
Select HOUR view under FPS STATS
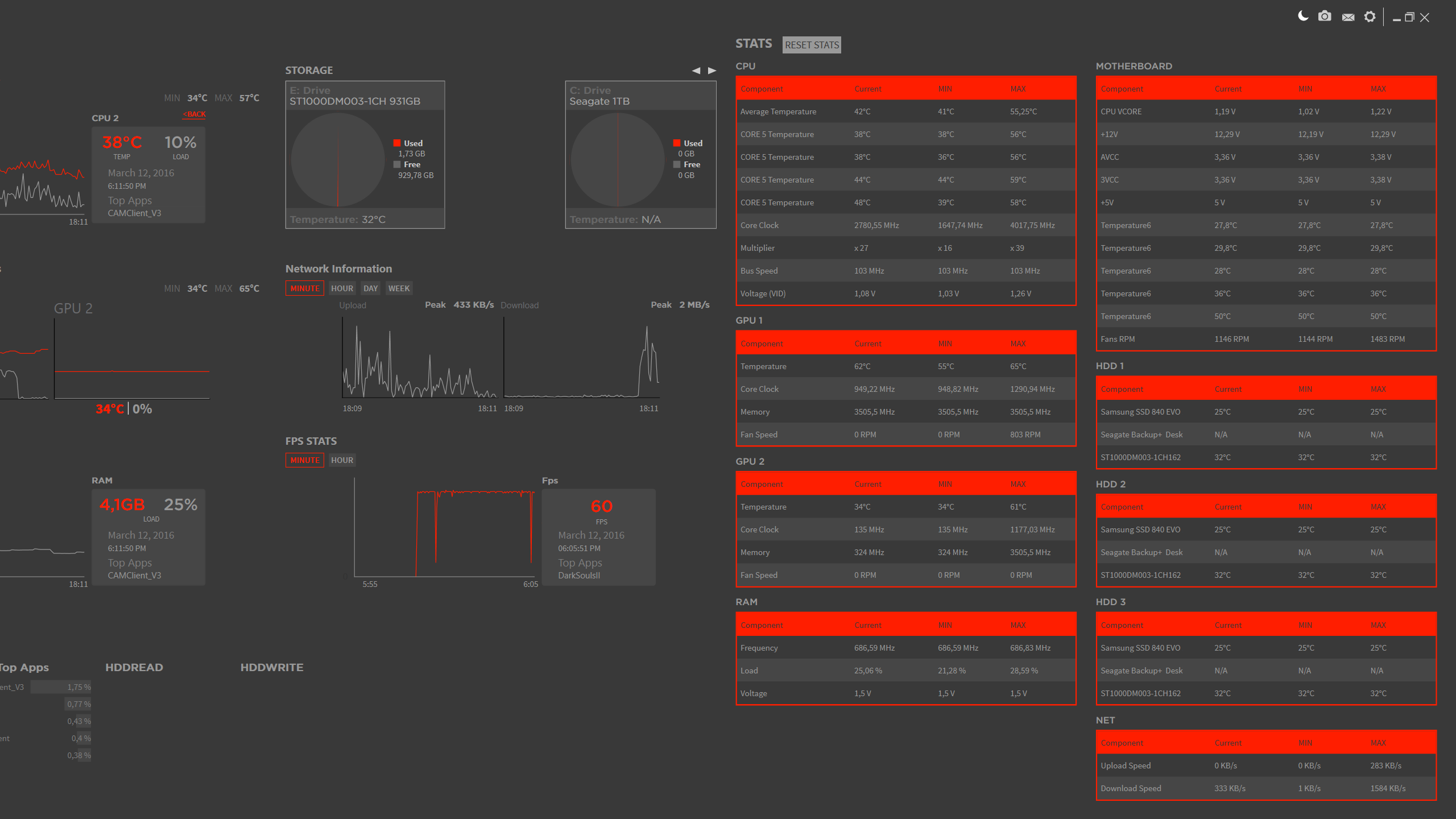click(x=342, y=460)
